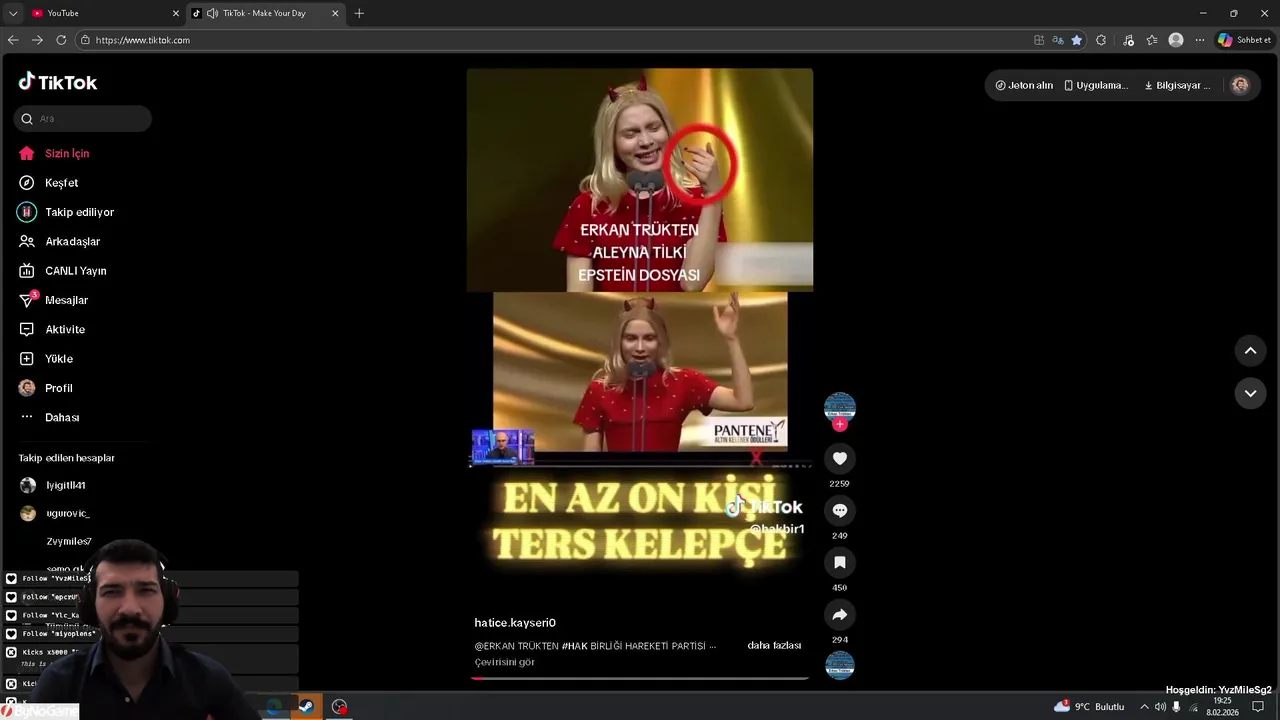Follow creator with red plus badge
This screenshot has width=1280, height=720.
click(x=840, y=425)
